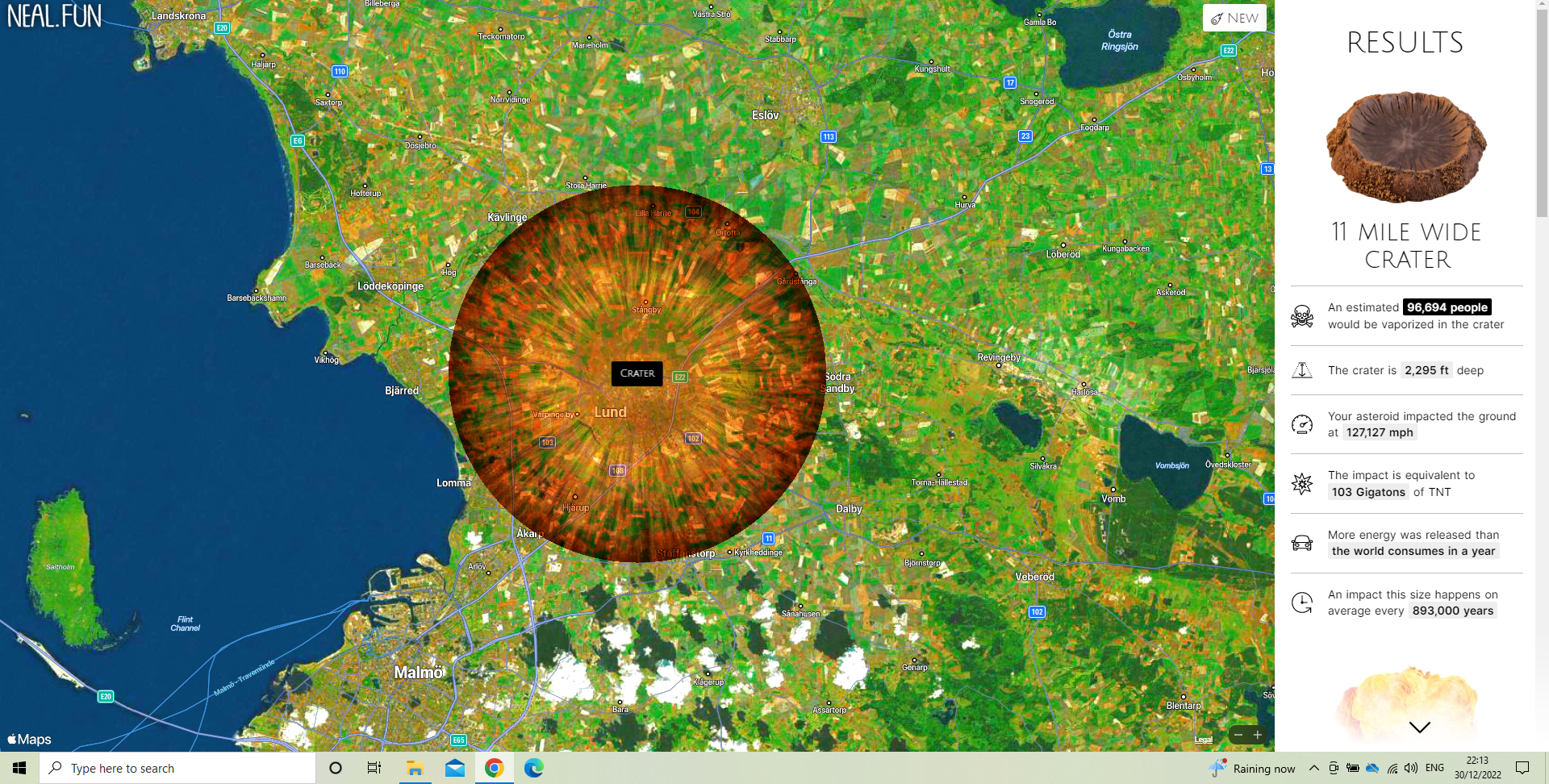Viewport: 1549px width, 784px height.
Task: Open Task View icon
Action: pos(374,768)
